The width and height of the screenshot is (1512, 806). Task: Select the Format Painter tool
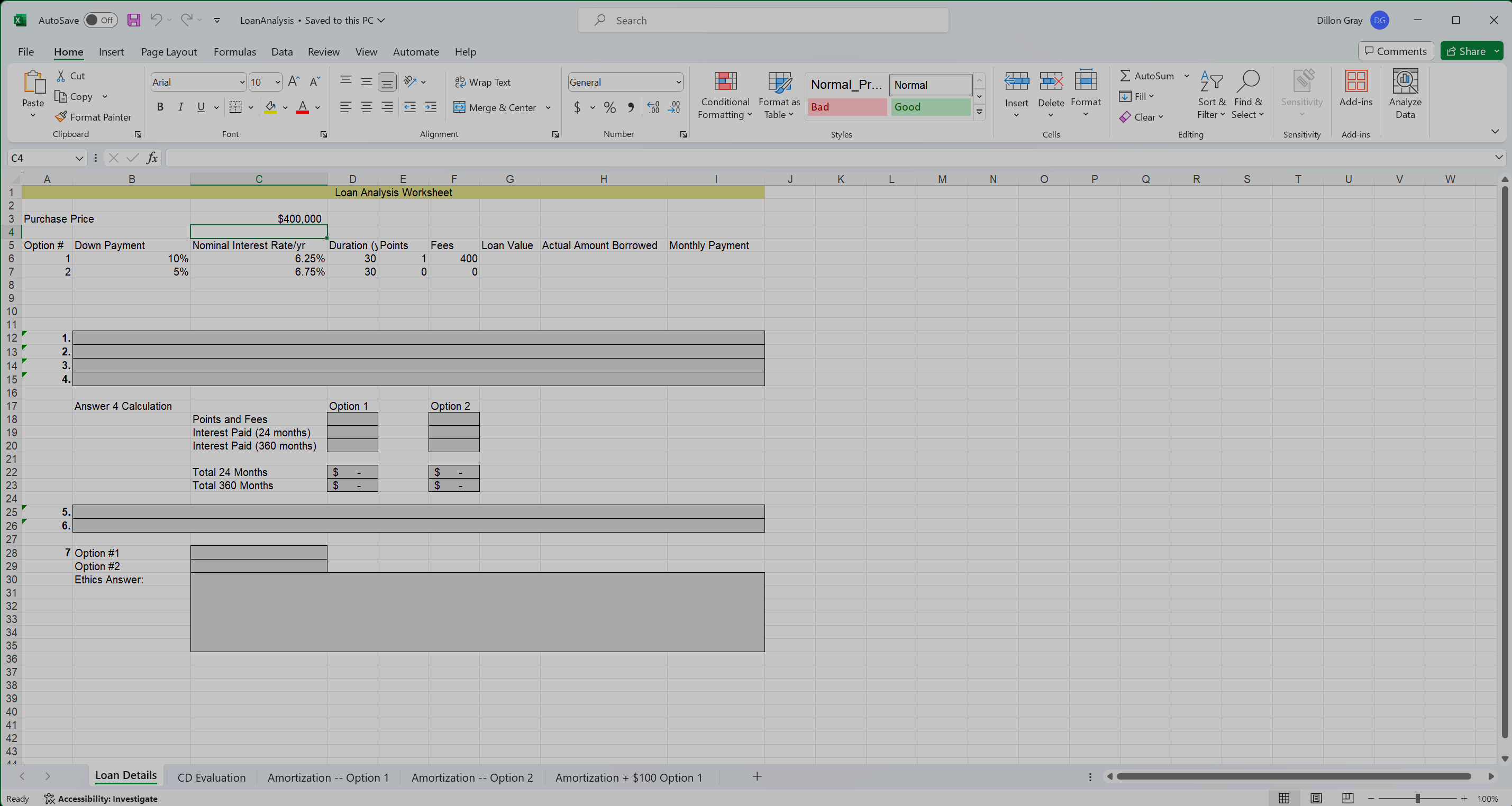93,117
